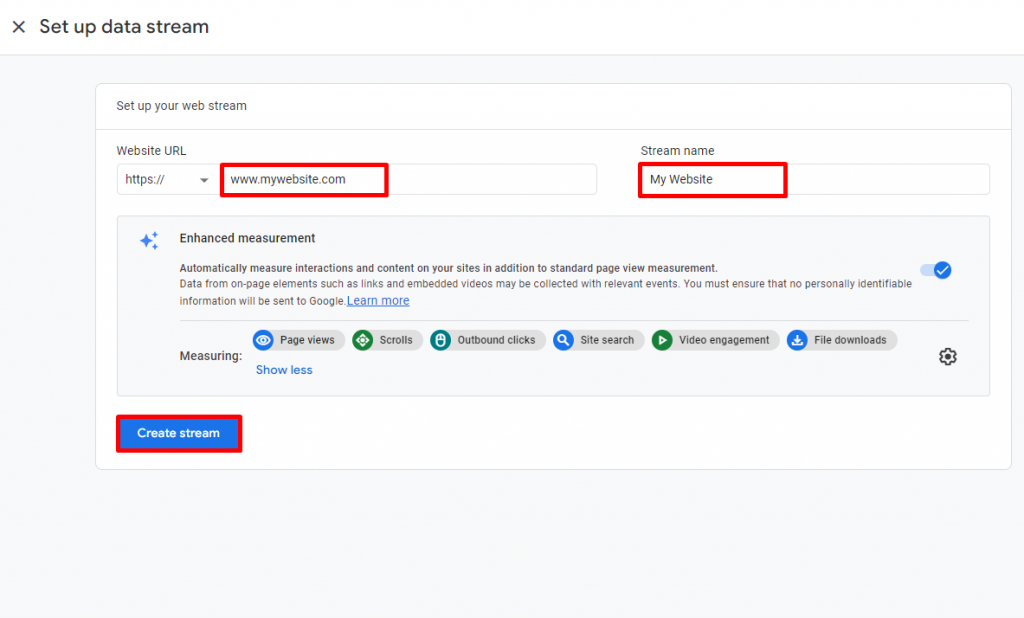This screenshot has width=1024, height=618.
Task: Open the Learn more link
Action: (377, 300)
